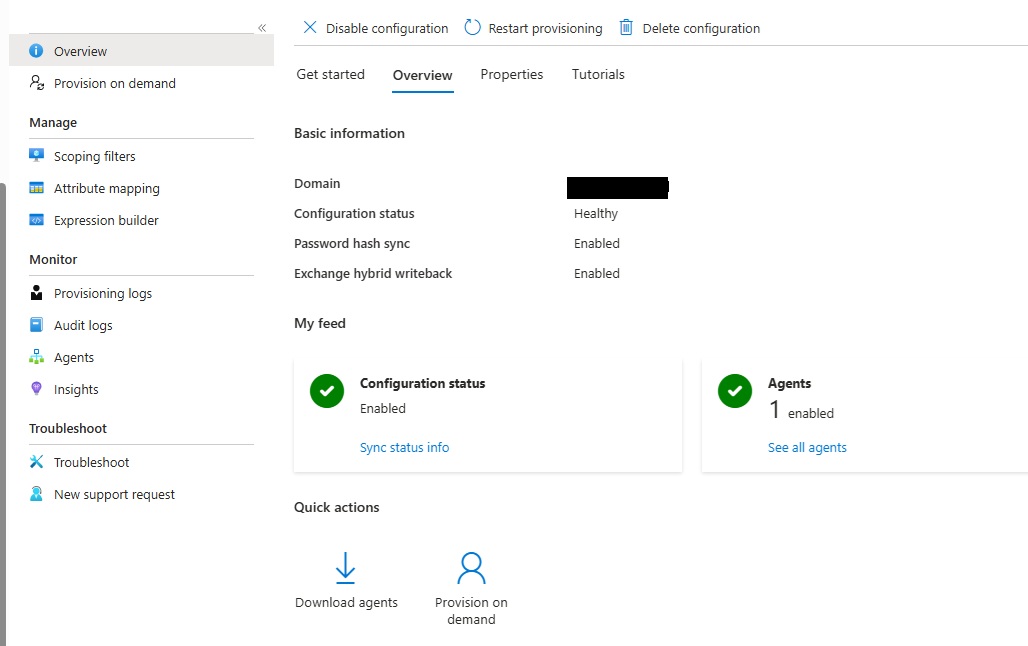
Task: Open Attribute mapping settings
Action: tap(105, 188)
